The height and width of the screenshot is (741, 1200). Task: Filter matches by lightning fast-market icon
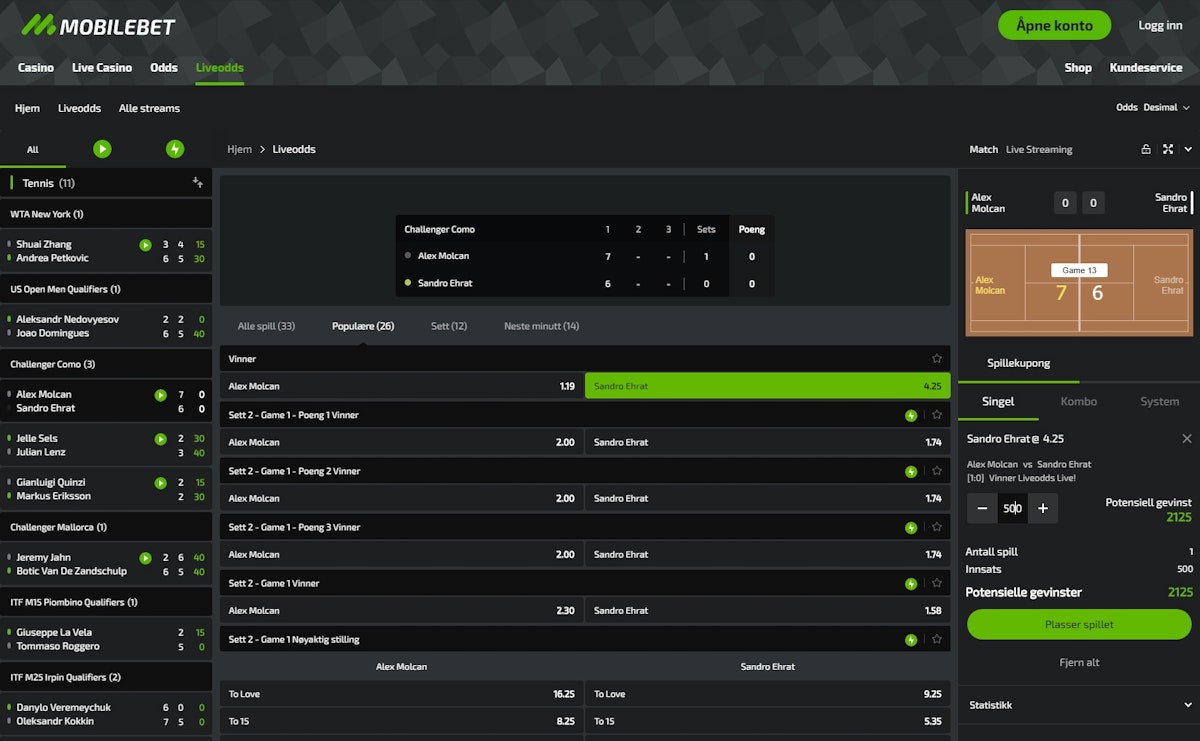point(175,149)
